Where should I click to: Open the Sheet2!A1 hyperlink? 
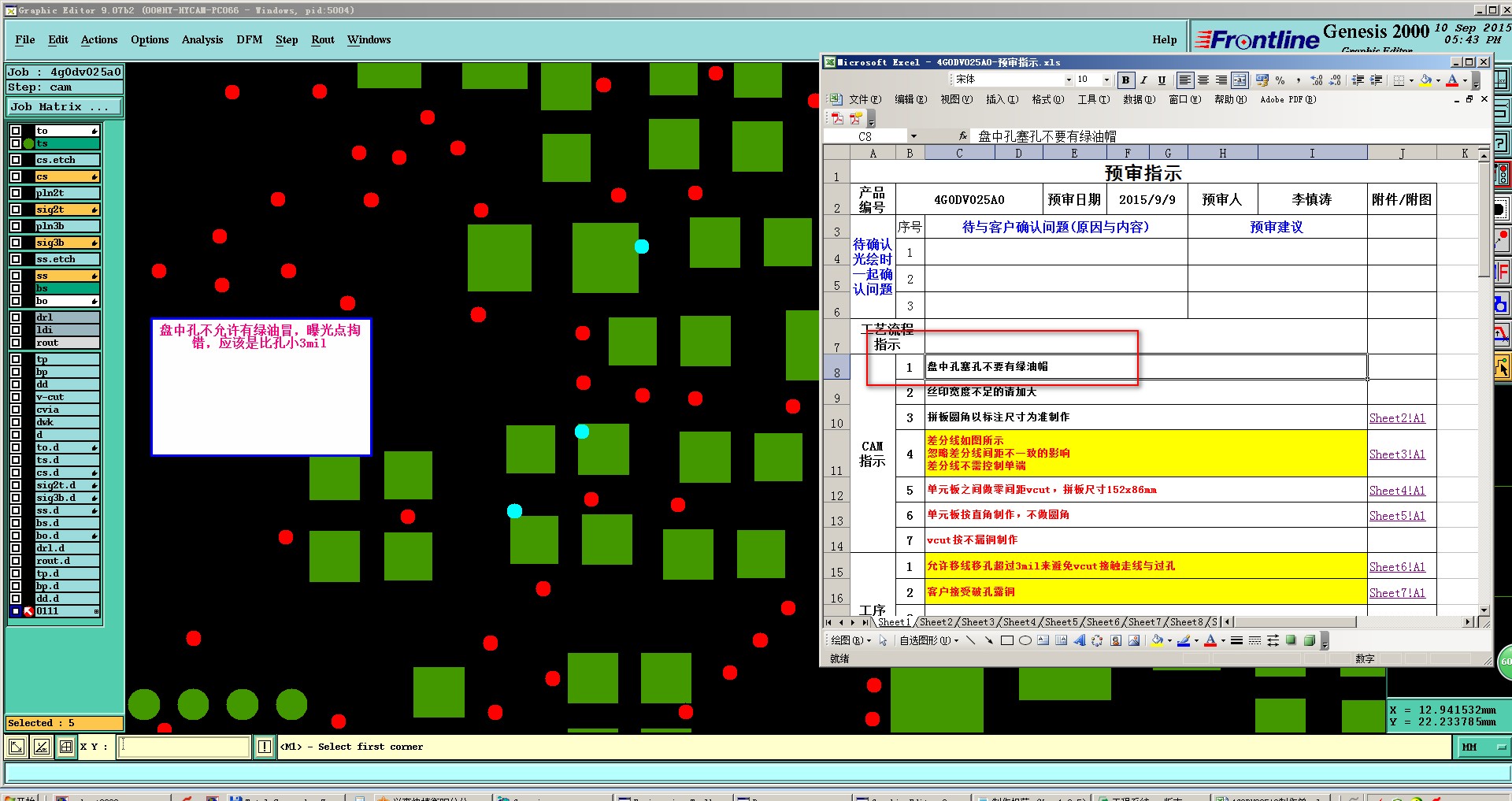click(x=1397, y=418)
